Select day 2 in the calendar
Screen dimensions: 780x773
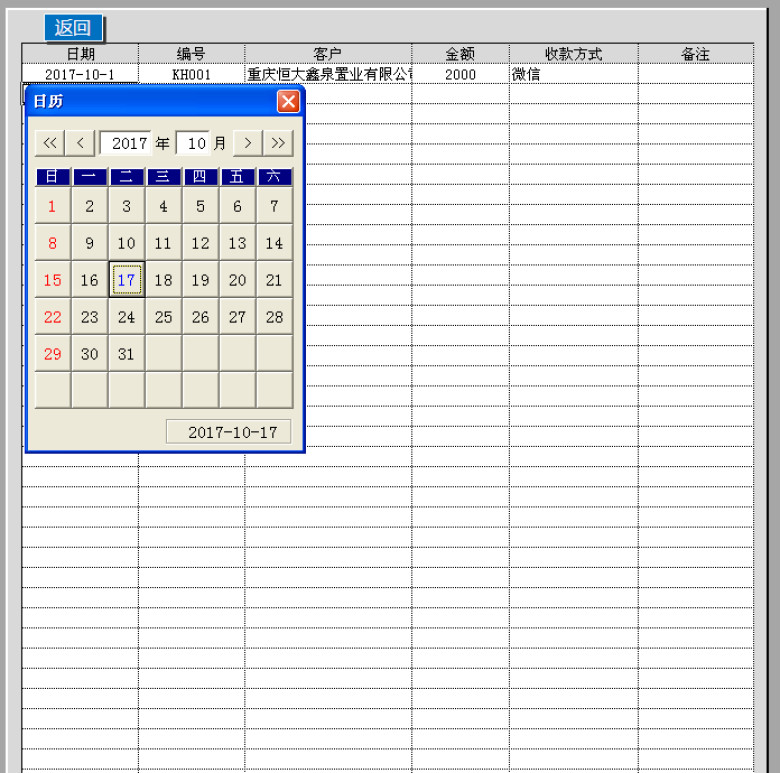point(90,205)
